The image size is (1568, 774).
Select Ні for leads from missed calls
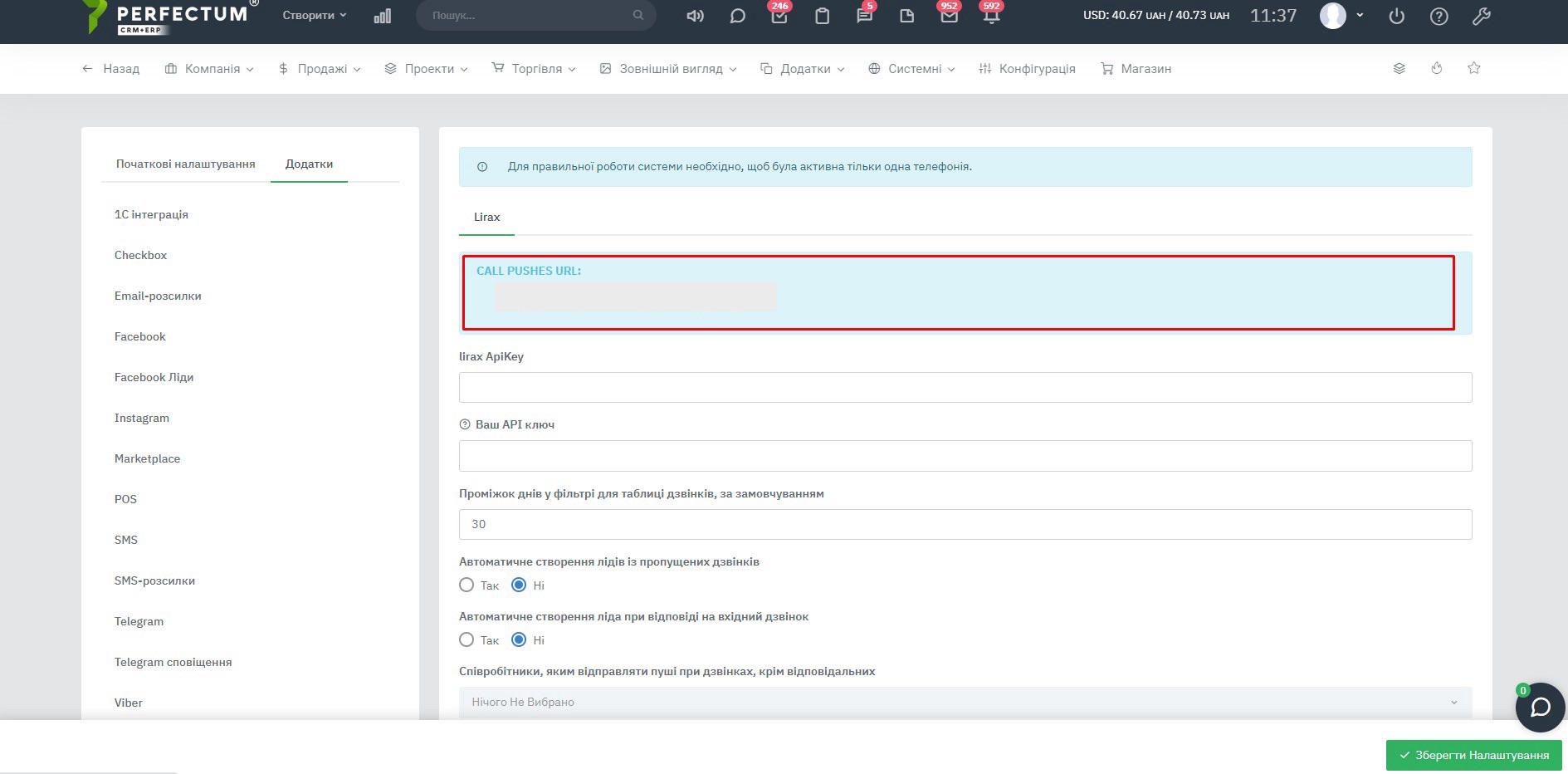[519, 585]
